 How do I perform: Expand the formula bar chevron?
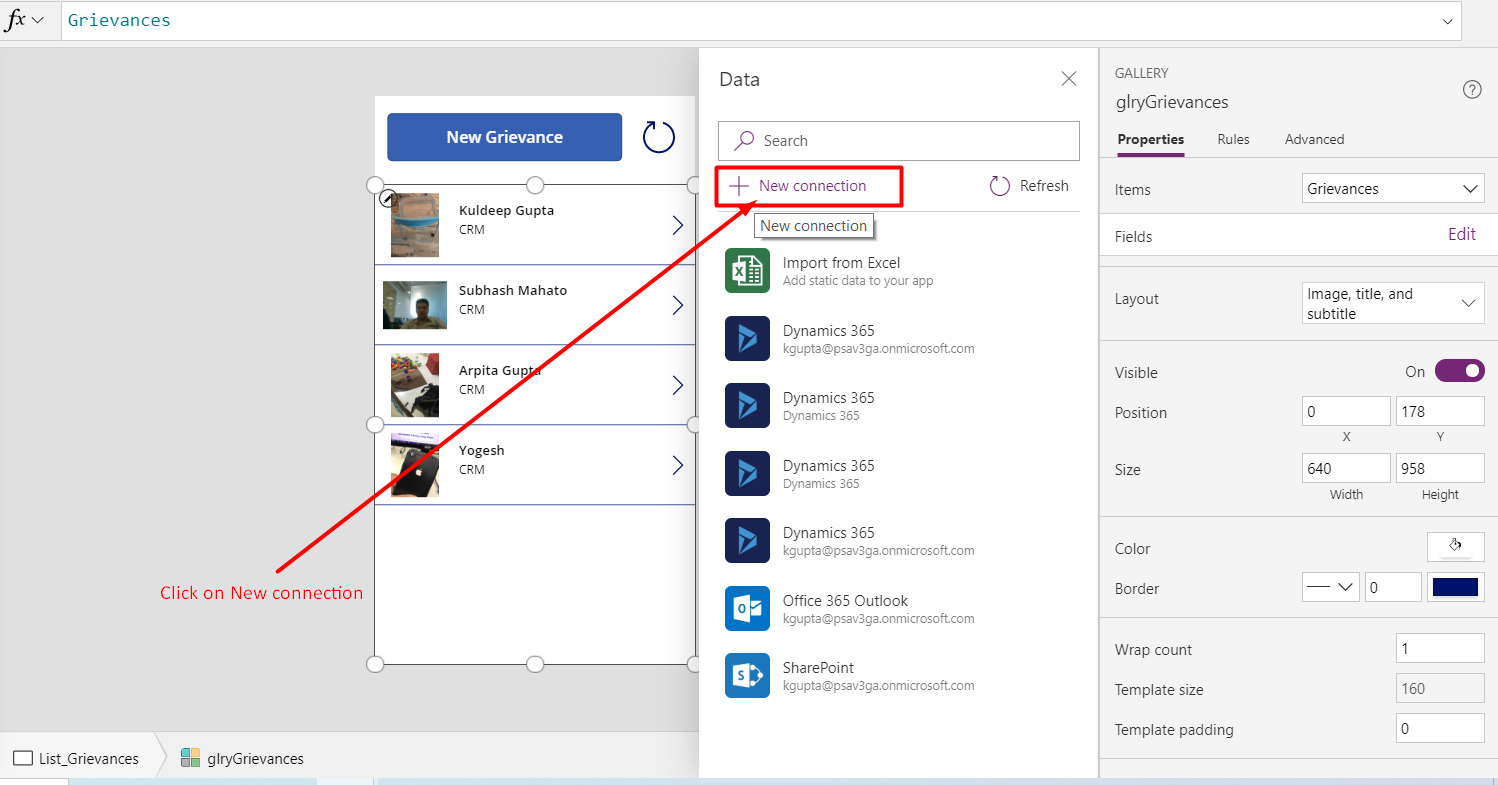point(1448,21)
